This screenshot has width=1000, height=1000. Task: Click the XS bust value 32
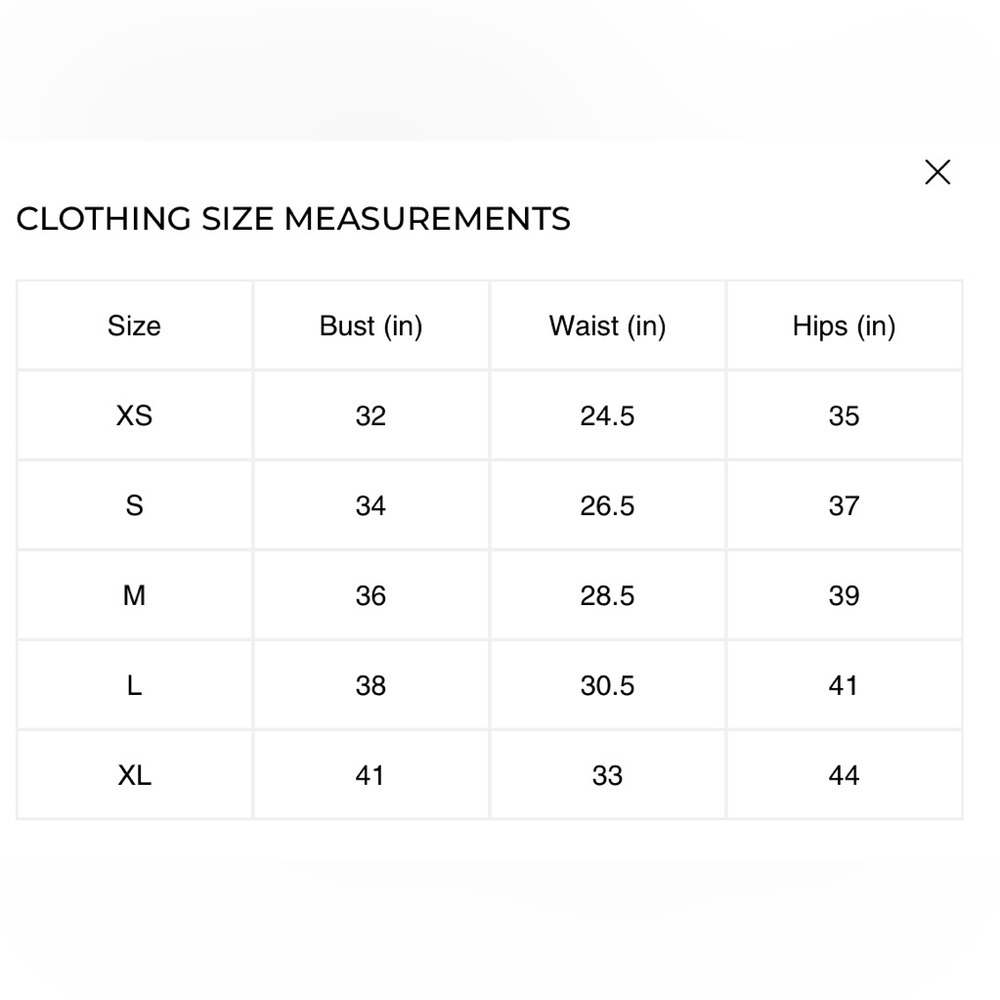coord(371,416)
